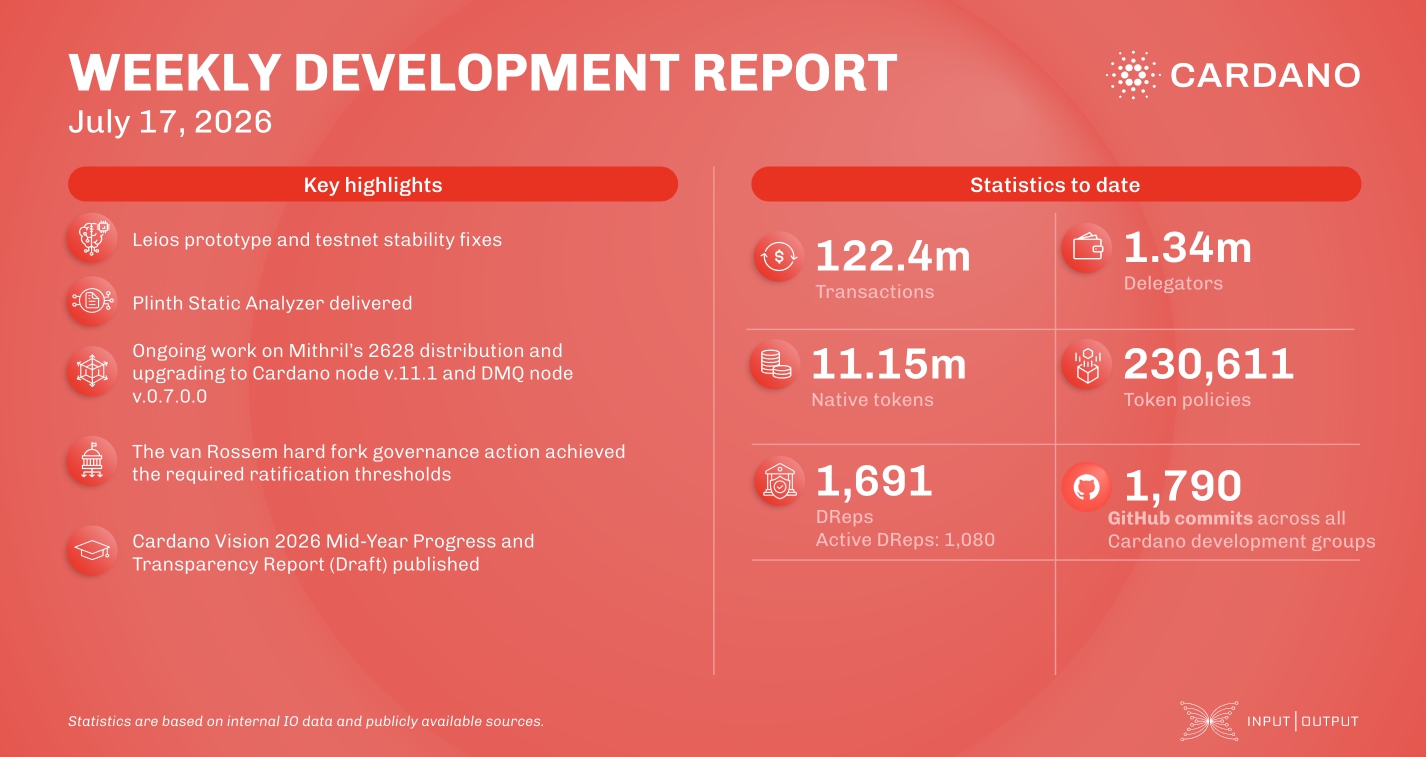Click the WEEKLY DEVELOPMENT REPORT title

[483, 72]
